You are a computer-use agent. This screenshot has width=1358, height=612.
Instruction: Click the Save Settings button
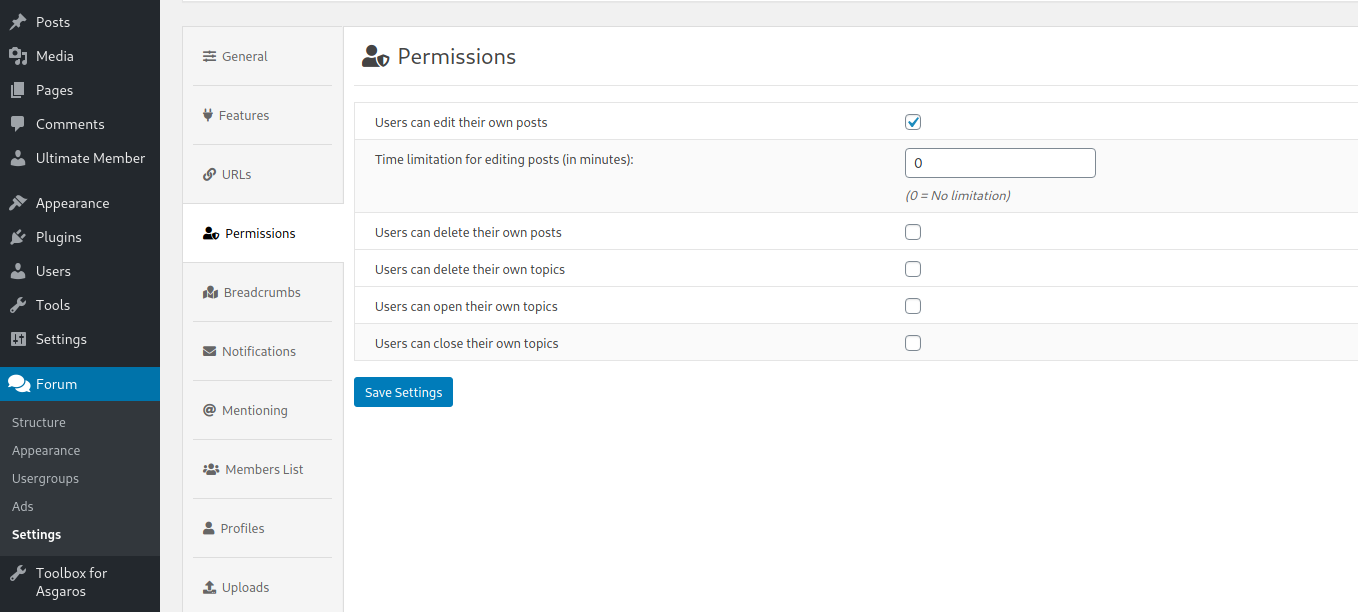(x=403, y=392)
